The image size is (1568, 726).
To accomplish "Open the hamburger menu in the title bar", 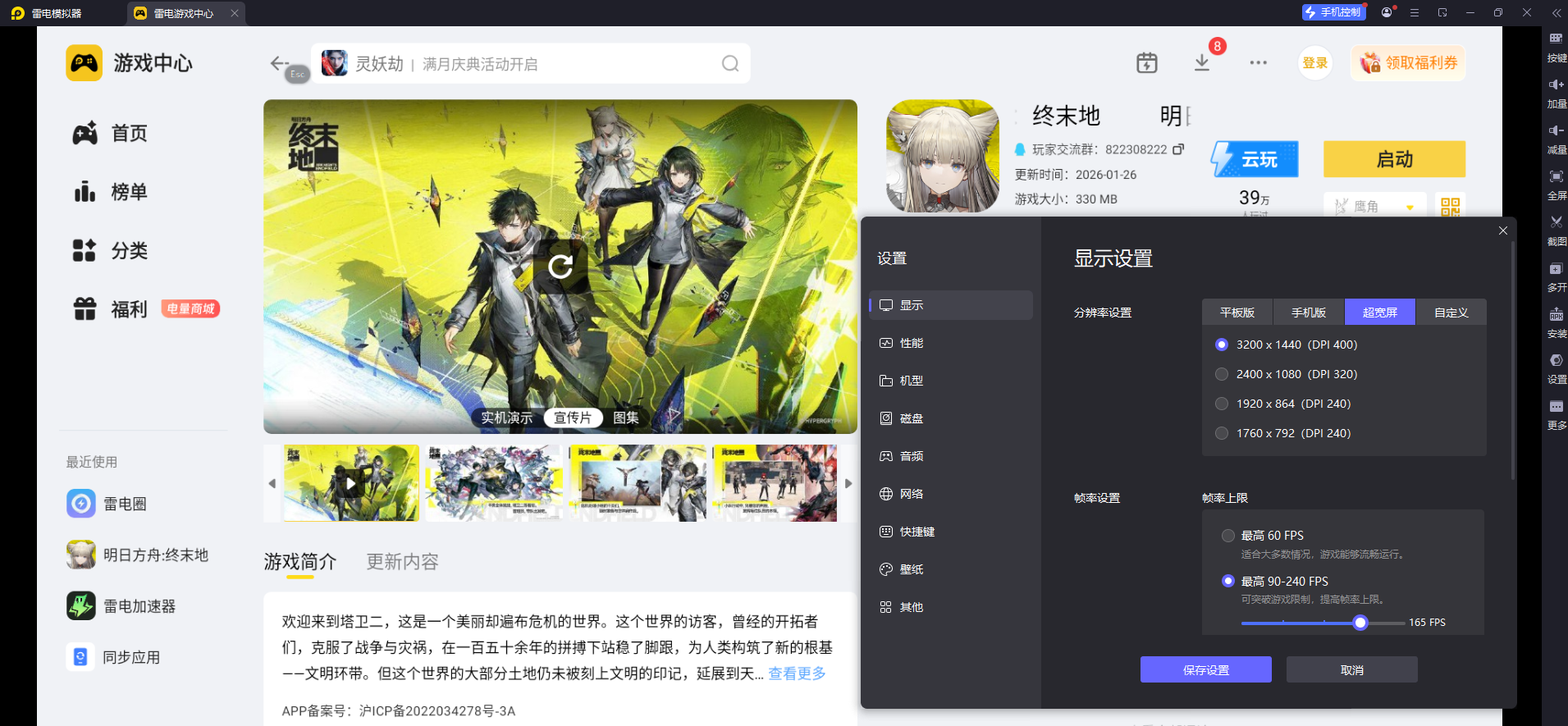I will point(1415,12).
